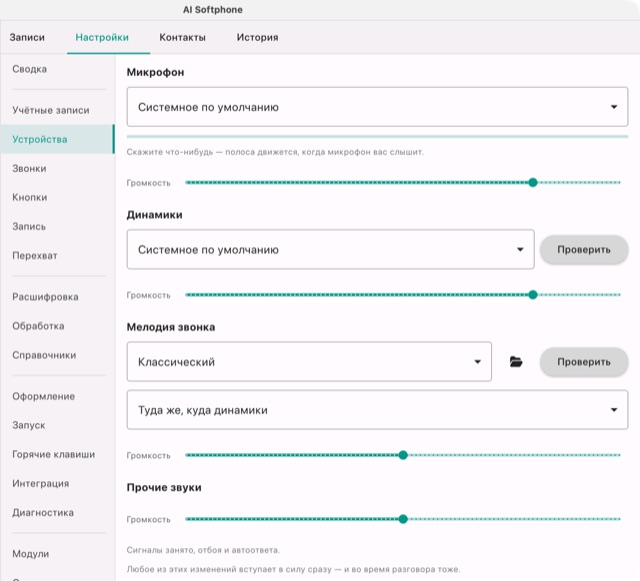Screen dimensions: 640x581
Task: Go to the История tab
Action: click(x=258, y=37)
